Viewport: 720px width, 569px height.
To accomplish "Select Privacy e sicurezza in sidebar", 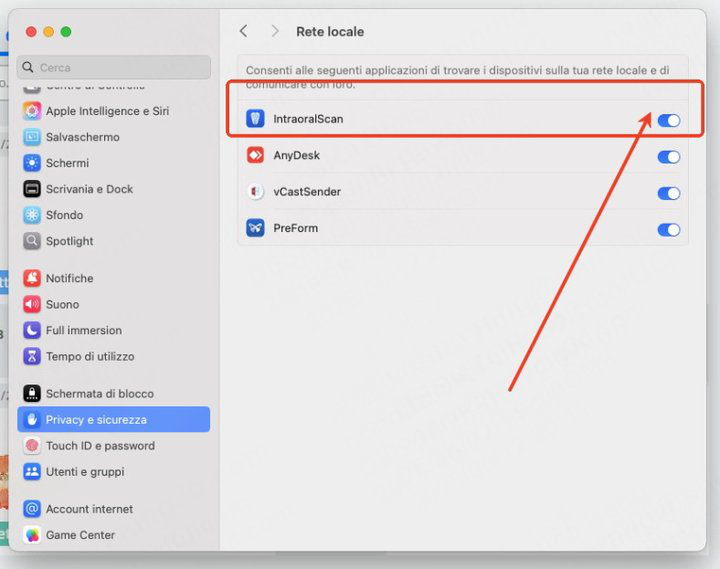I will (x=113, y=419).
